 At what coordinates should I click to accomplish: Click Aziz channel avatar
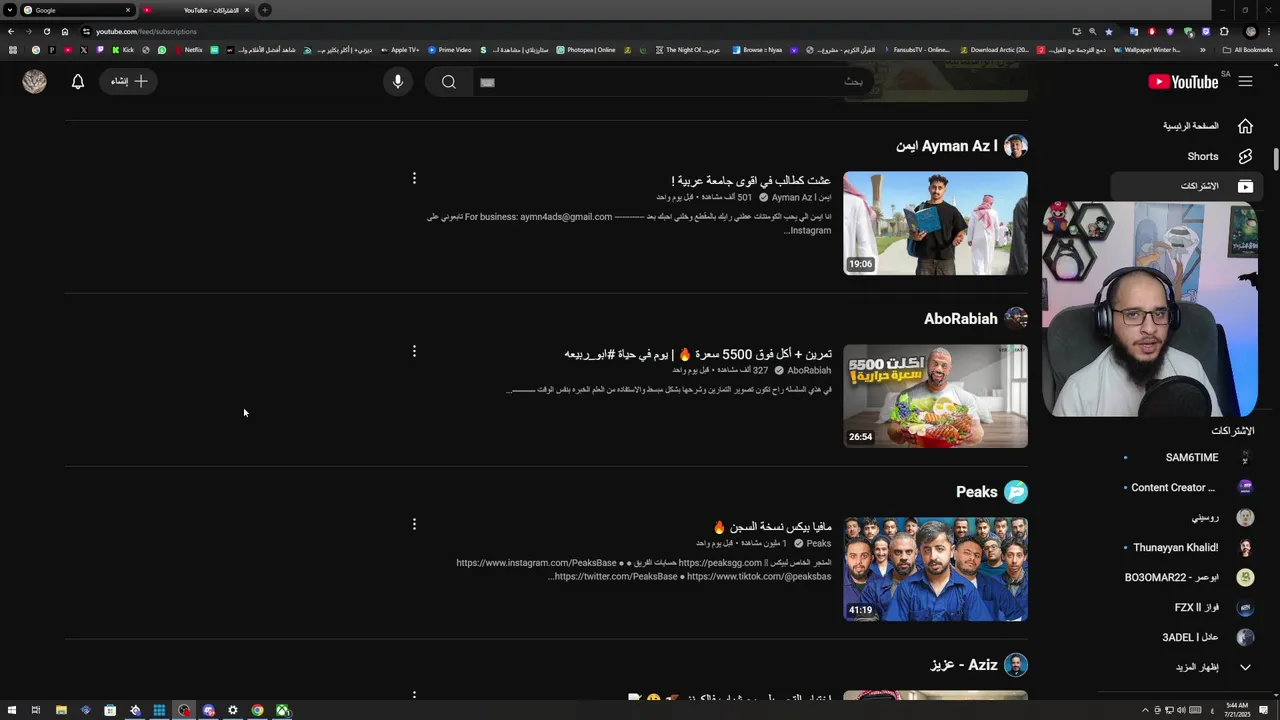coord(1016,665)
